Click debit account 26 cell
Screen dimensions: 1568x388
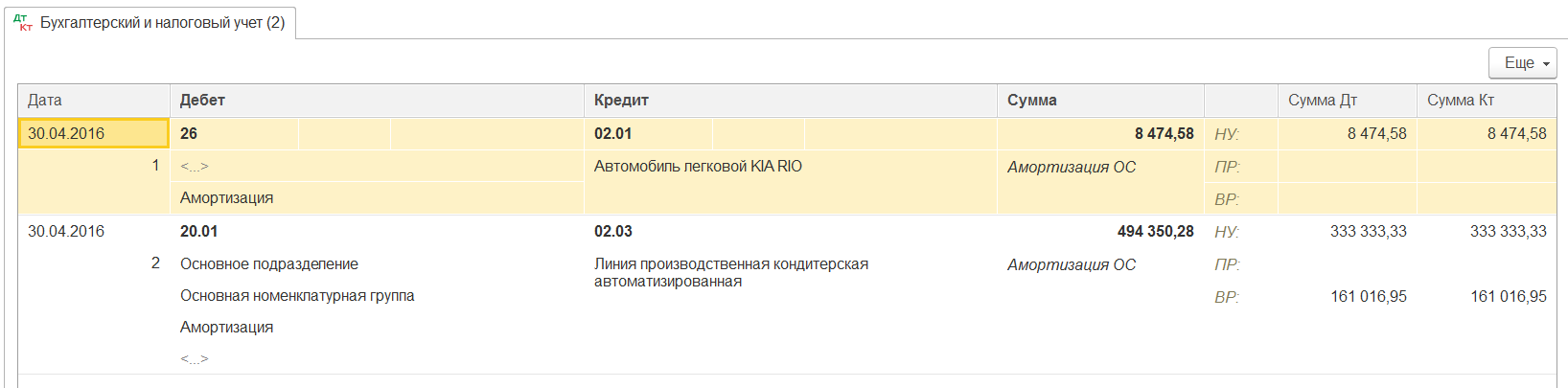coord(189,134)
